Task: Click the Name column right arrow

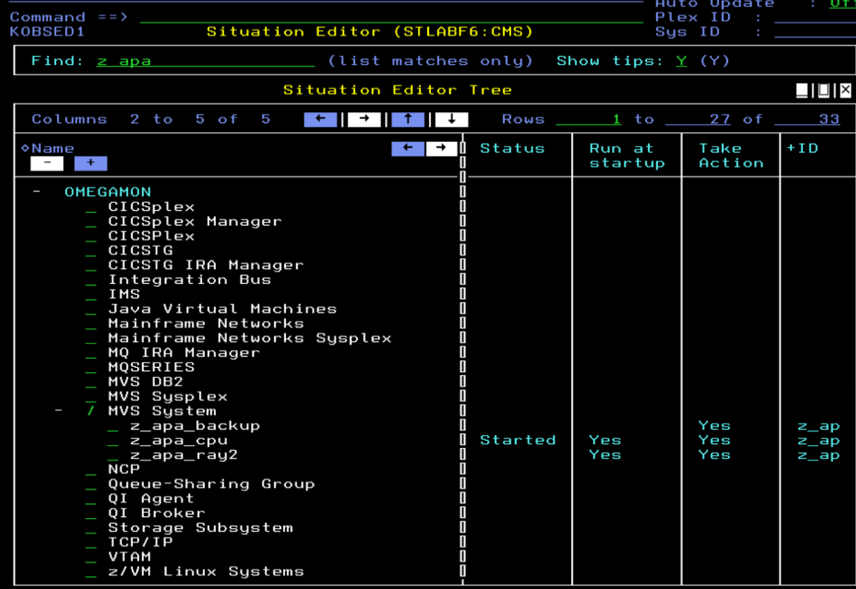Action: 441,148
